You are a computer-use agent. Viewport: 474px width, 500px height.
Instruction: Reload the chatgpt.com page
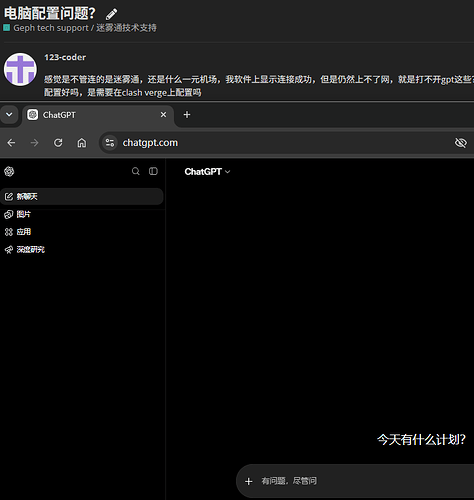[x=58, y=143]
